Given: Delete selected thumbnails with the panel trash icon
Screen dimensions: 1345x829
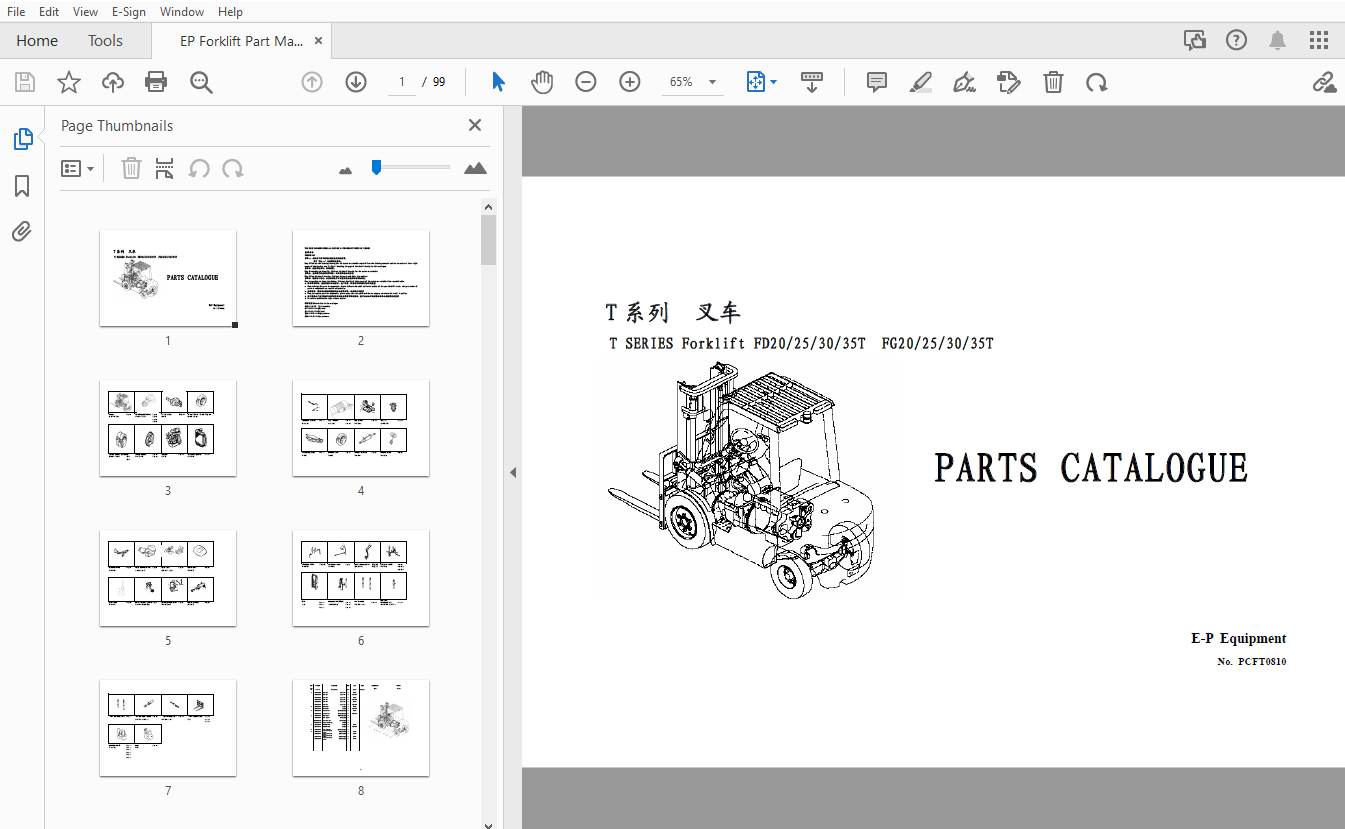Looking at the screenshot, I should pos(131,168).
